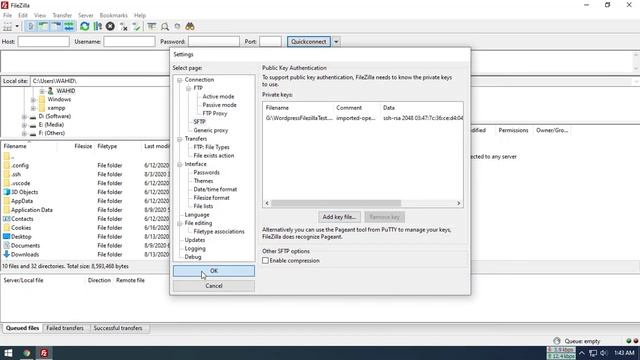Collapse the Transfers settings tree node
The image size is (640, 360).
pyautogui.click(x=180, y=139)
